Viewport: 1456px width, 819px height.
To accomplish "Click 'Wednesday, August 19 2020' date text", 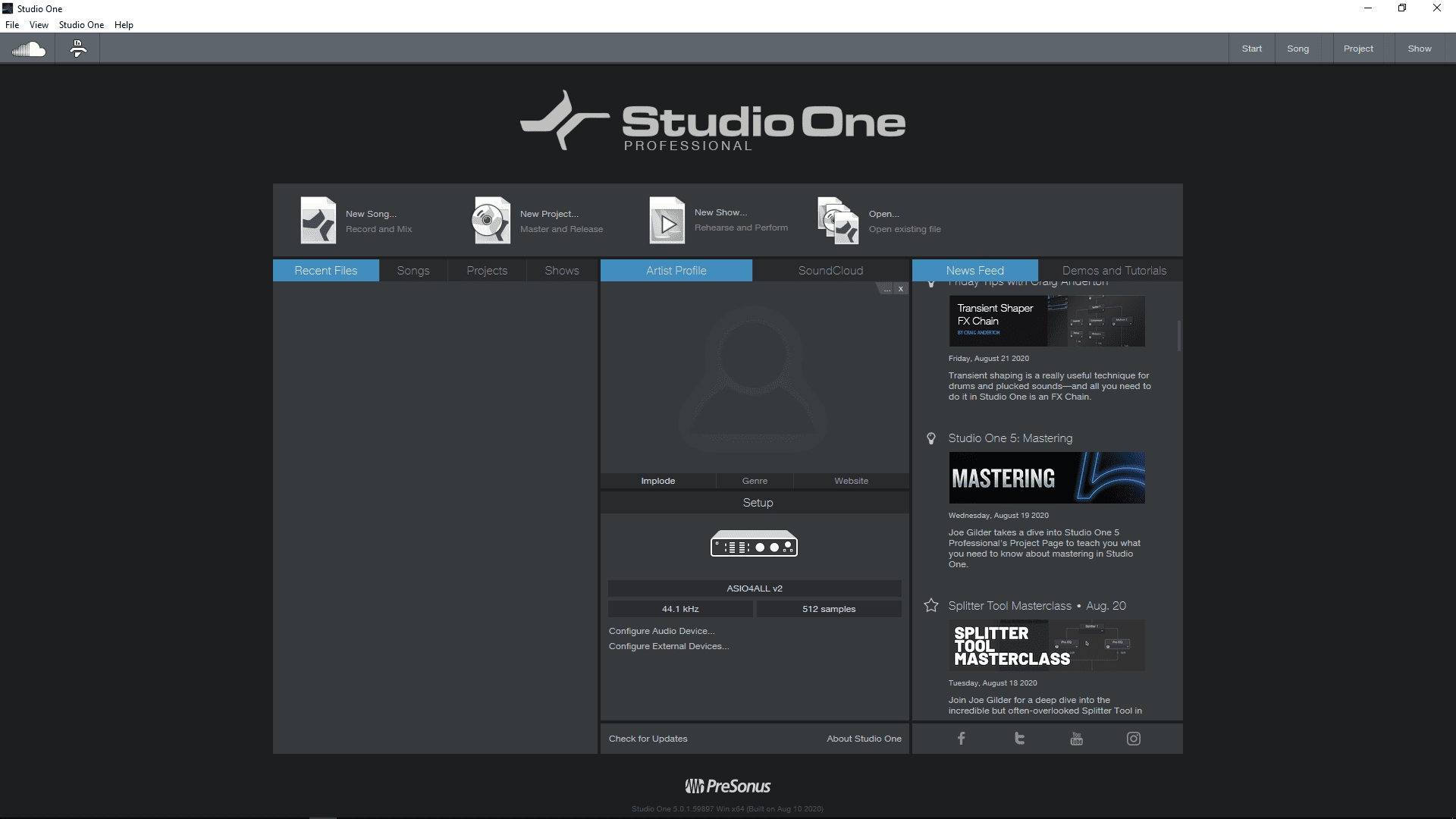I will tap(999, 516).
